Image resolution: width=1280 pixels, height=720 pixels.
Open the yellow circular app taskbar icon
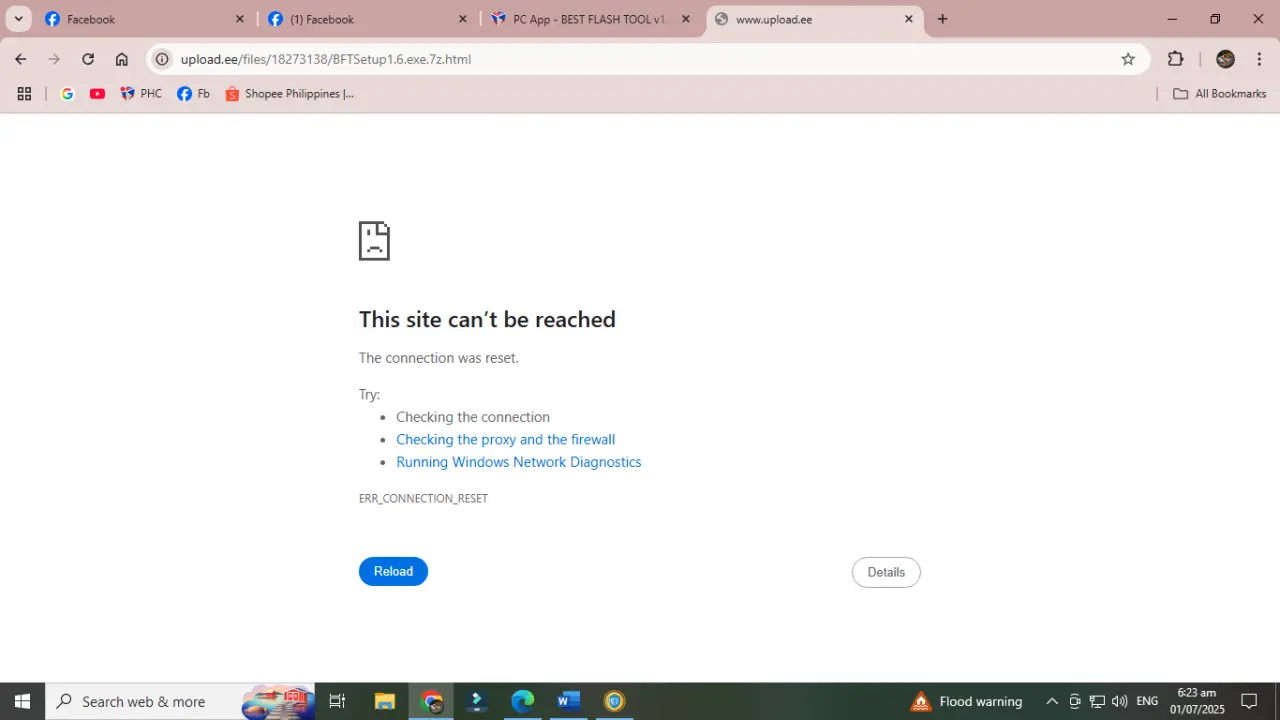[x=614, y=701]
